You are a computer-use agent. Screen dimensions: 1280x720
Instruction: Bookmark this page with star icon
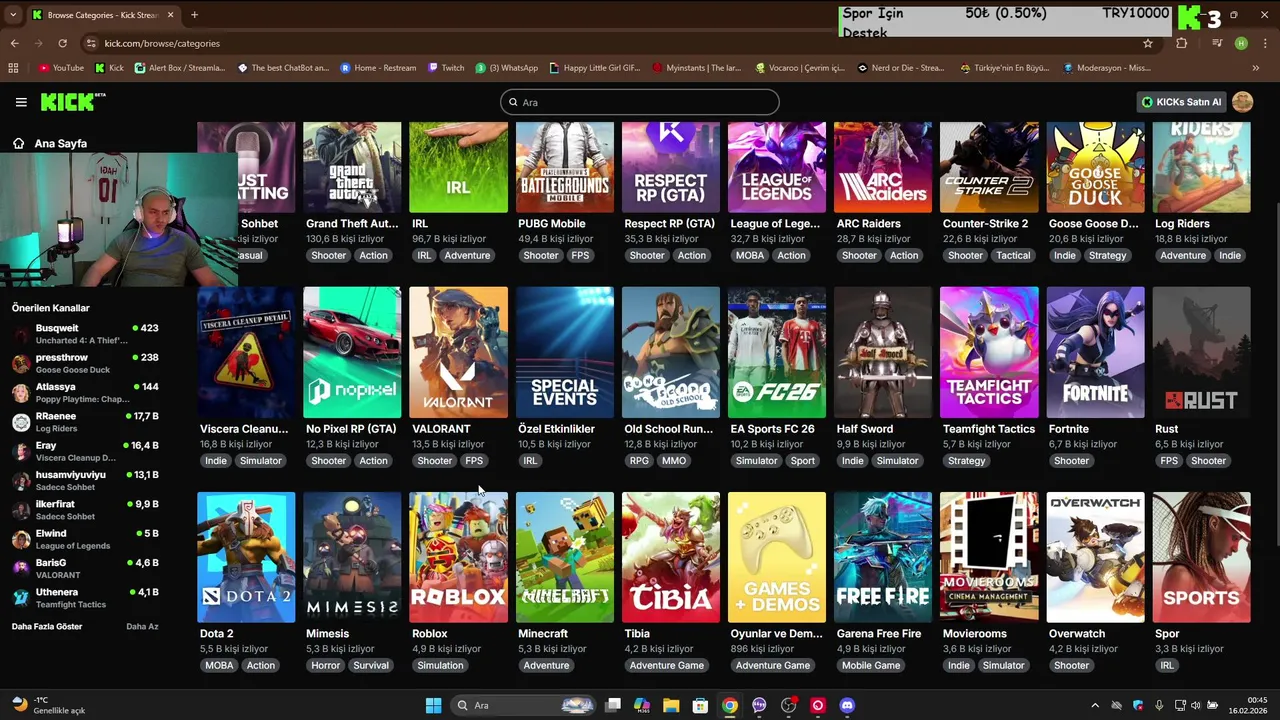[x=1148, y=43]
